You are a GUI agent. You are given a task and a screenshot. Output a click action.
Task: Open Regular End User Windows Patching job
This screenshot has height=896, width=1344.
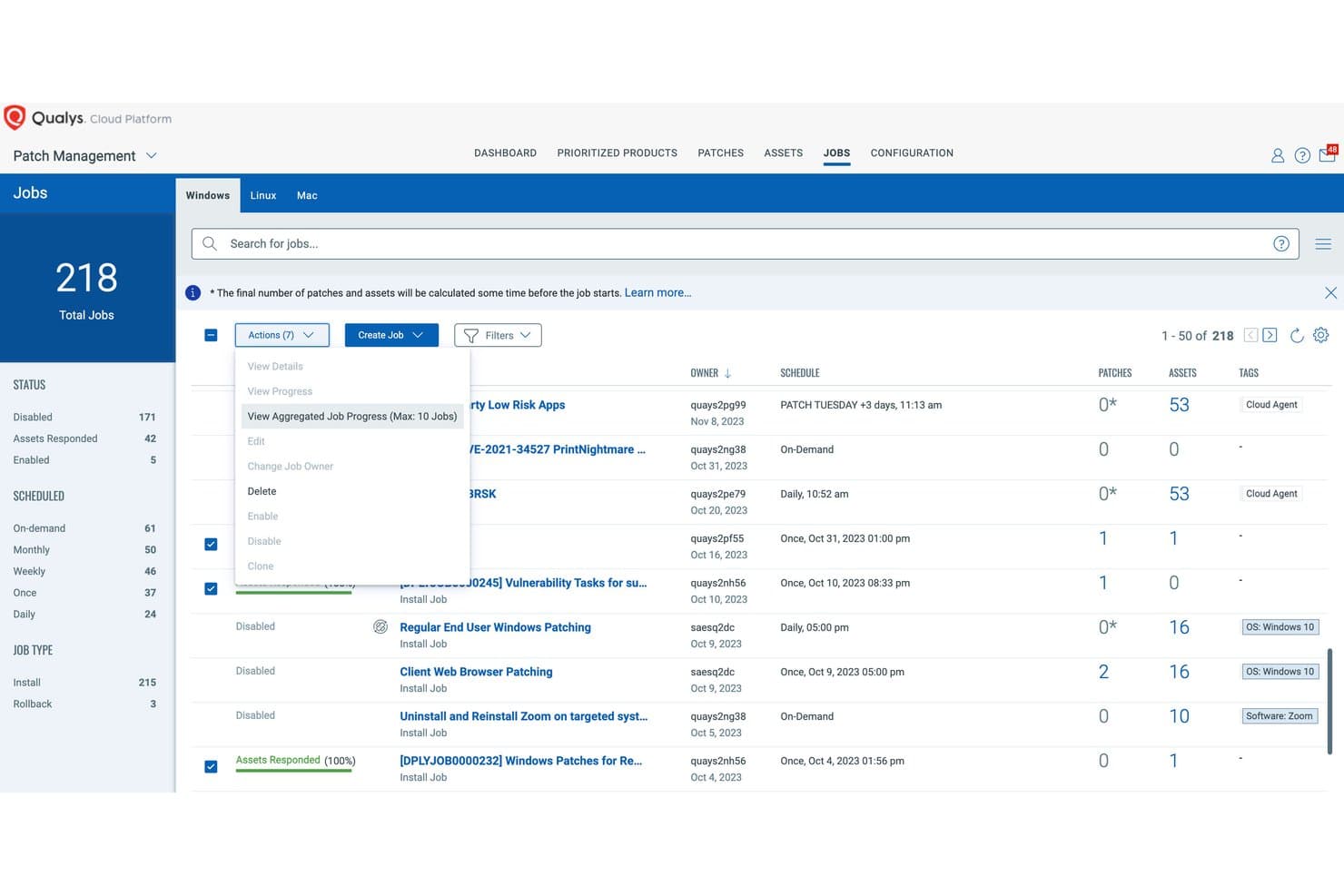495,627
